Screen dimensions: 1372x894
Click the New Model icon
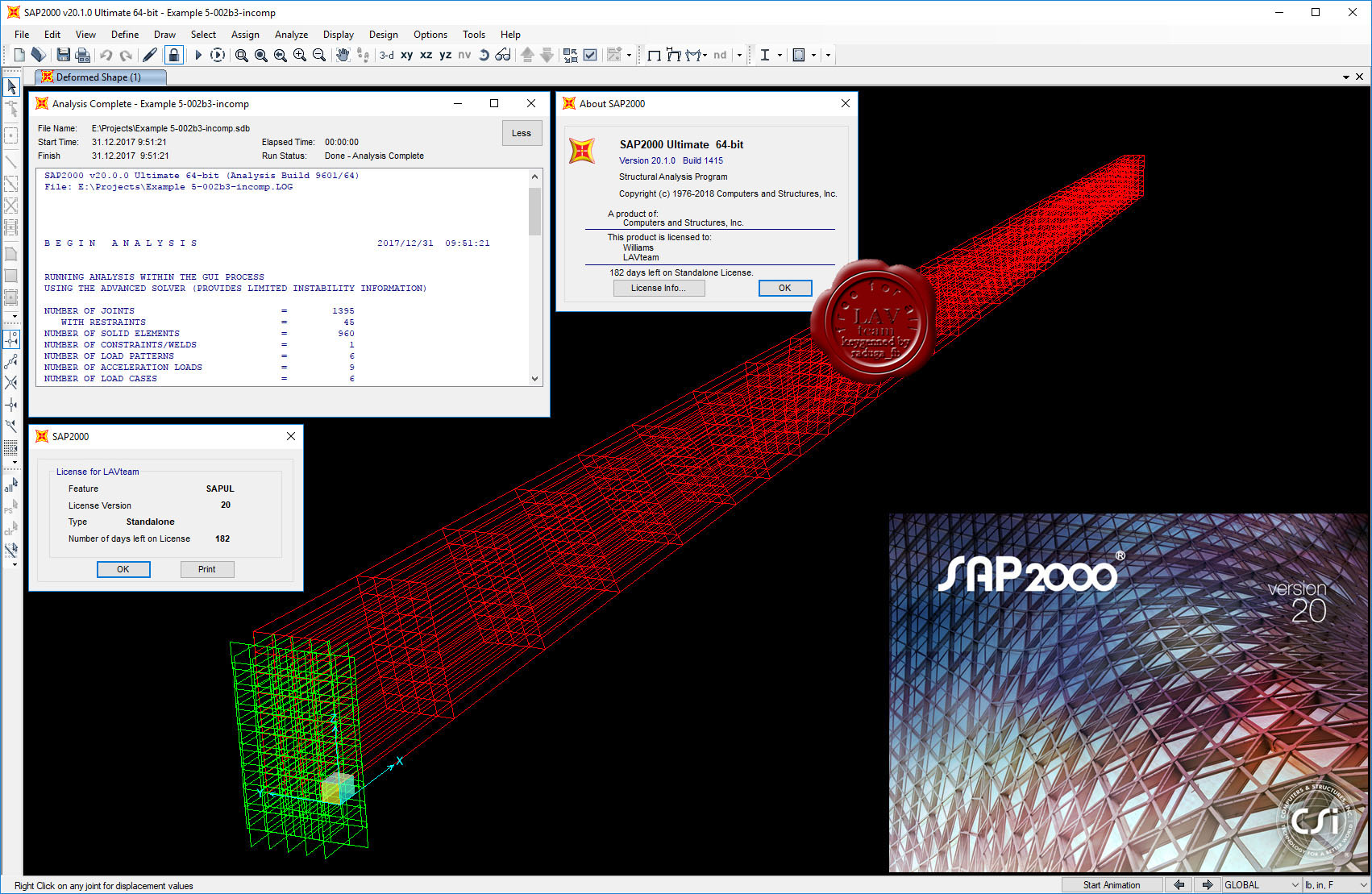(x=19, y=55)
